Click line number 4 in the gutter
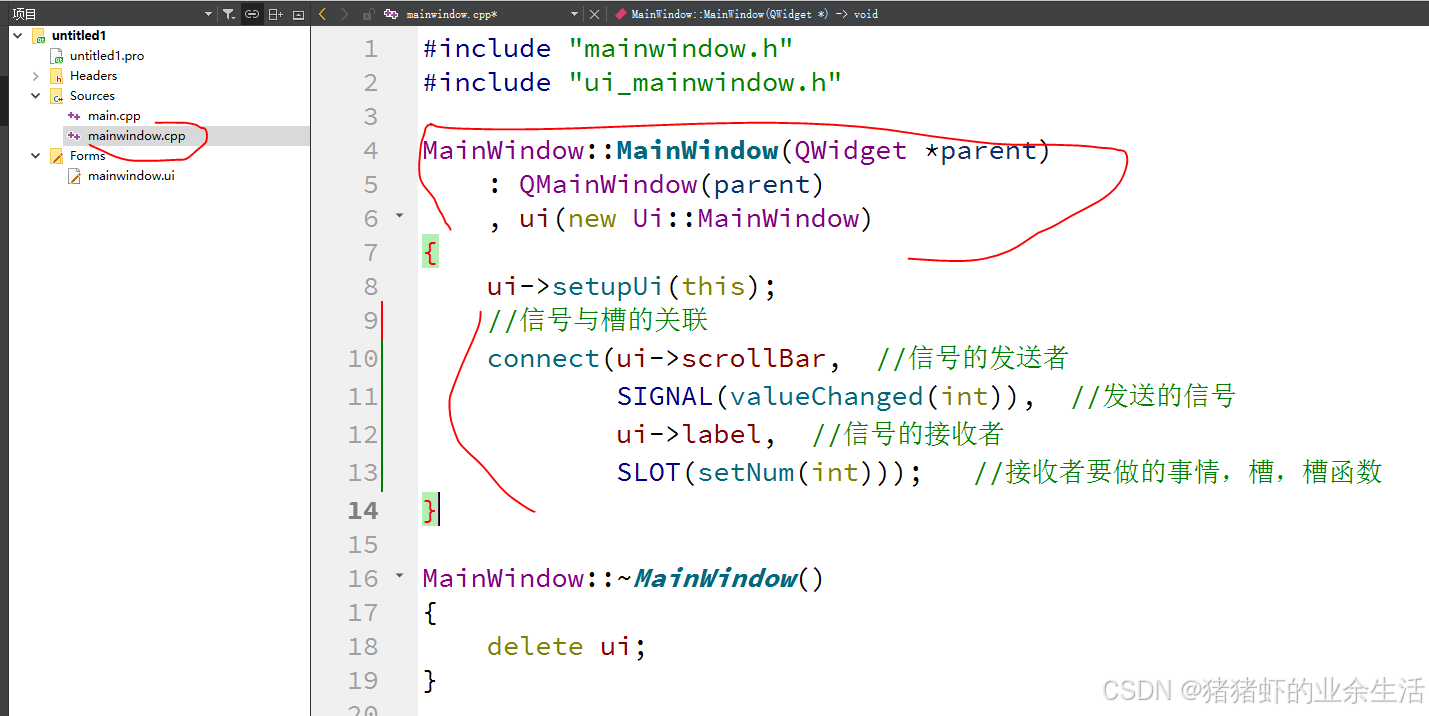Screen dimensions: 1429x716 (371, 151)
